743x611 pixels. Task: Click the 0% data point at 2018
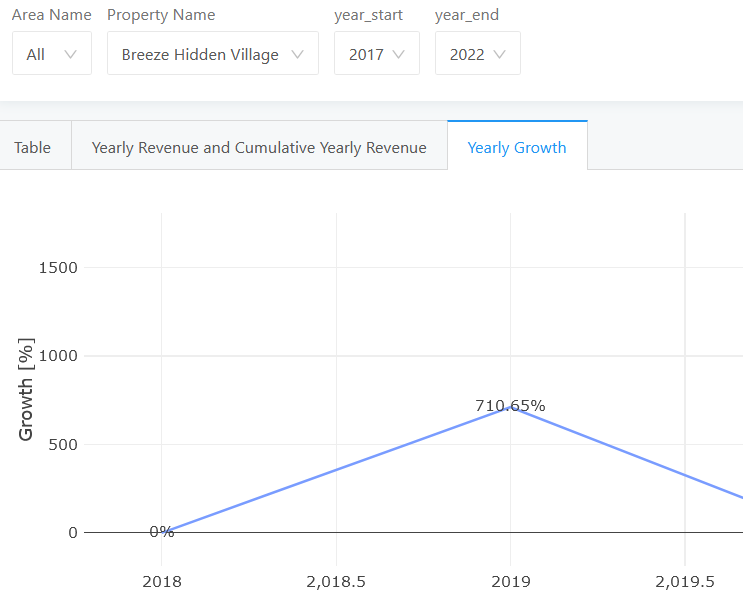coord(162,532)
